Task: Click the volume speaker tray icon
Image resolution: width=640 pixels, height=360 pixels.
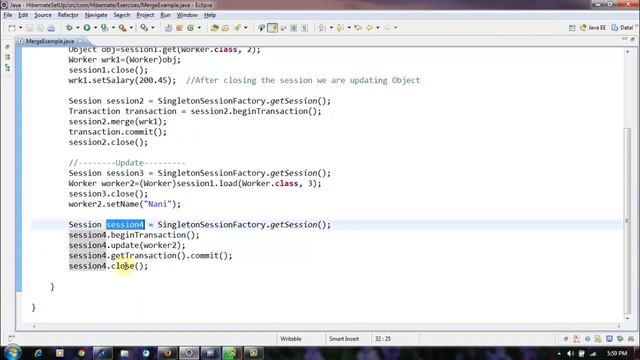Action: (570, 353)
